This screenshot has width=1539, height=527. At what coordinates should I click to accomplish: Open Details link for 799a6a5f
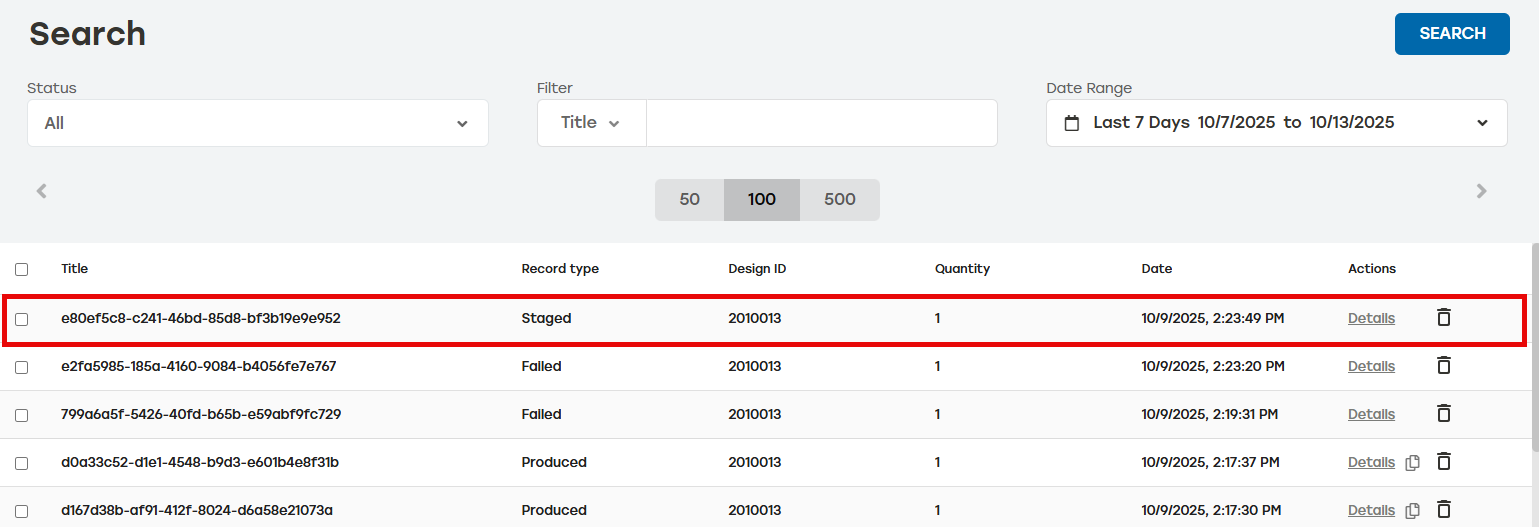(1371, 414)
